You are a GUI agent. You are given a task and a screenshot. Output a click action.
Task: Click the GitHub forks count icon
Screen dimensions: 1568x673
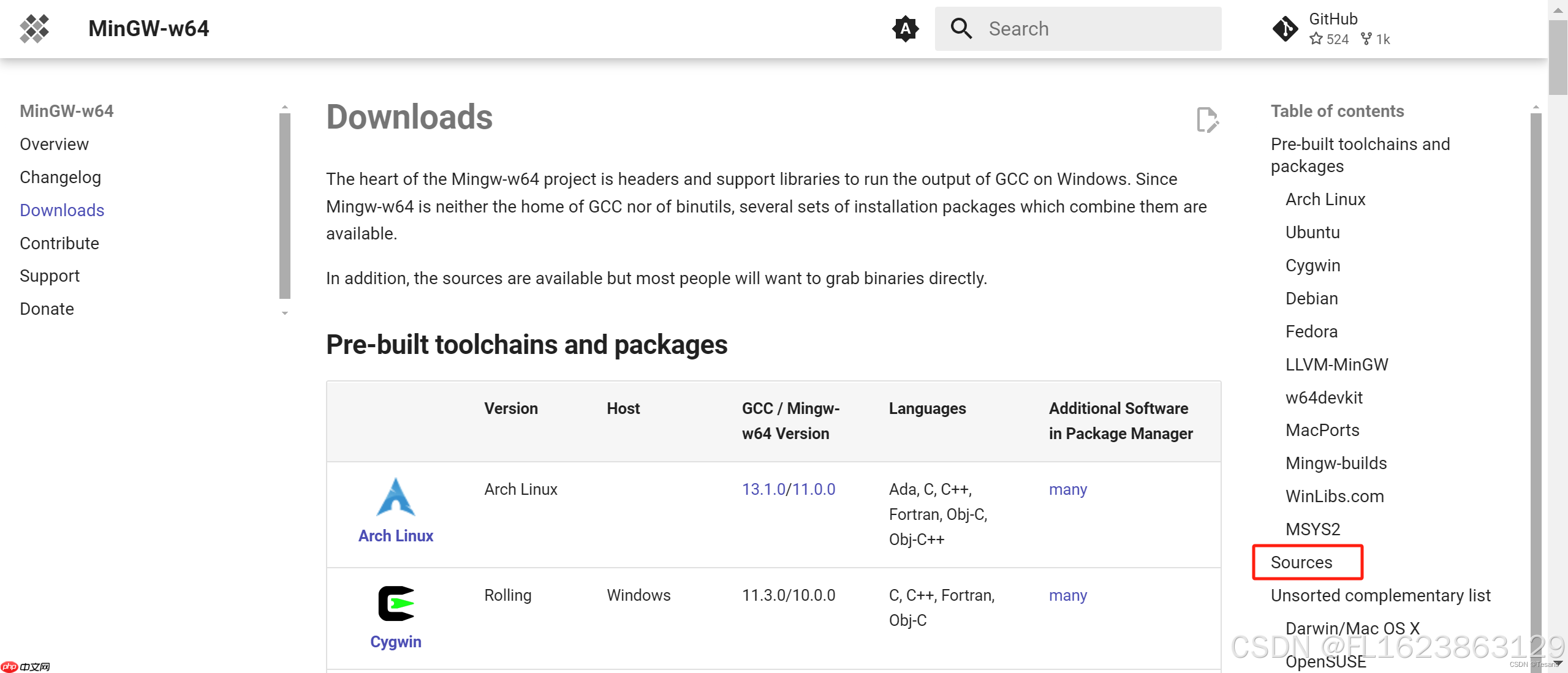(x=1366, y=39)
